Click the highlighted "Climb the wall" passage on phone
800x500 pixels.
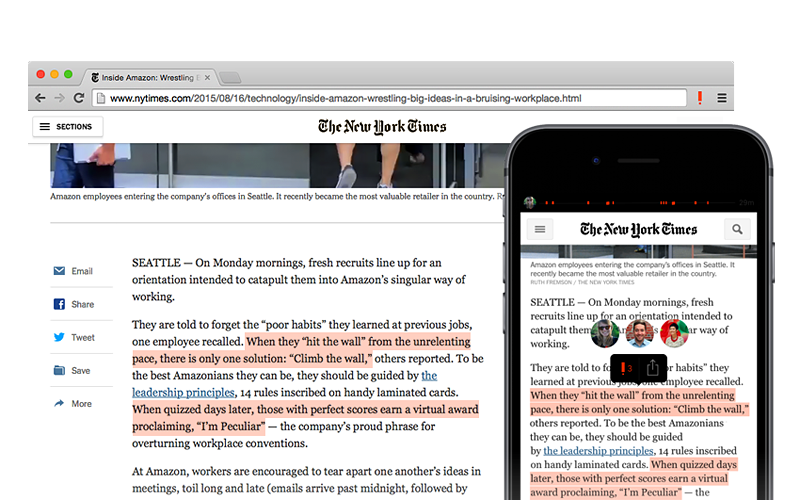click(639, 402)
